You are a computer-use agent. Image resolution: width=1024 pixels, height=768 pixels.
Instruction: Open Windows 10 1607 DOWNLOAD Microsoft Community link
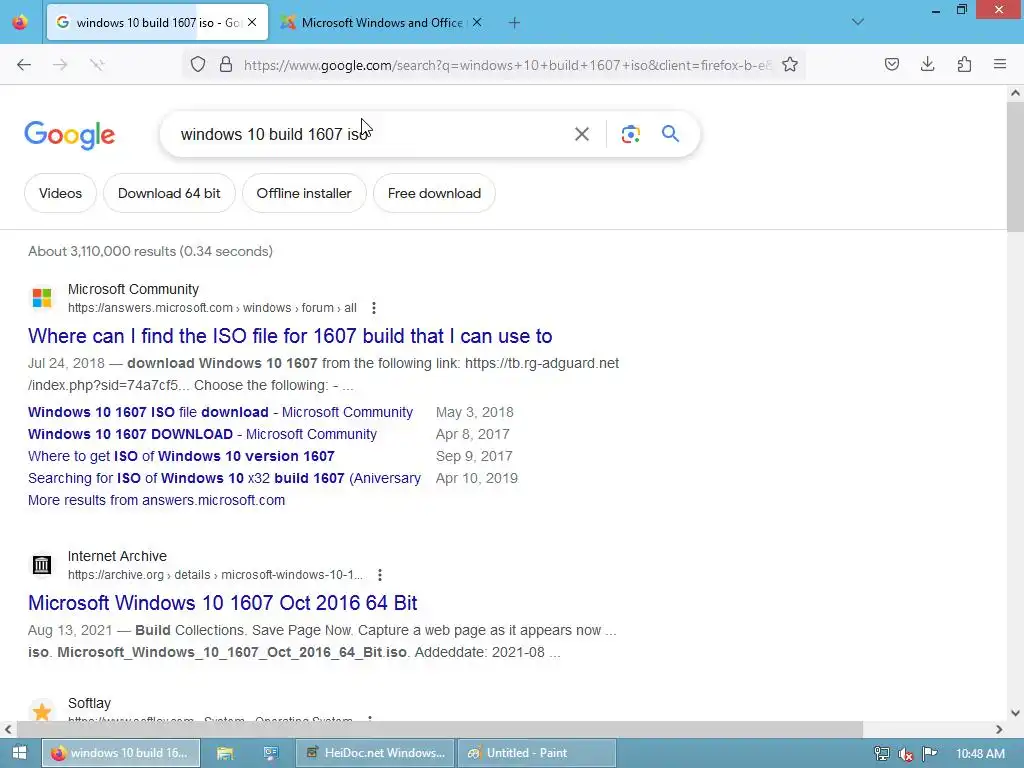pyautogui.click(x=202, y=434)
